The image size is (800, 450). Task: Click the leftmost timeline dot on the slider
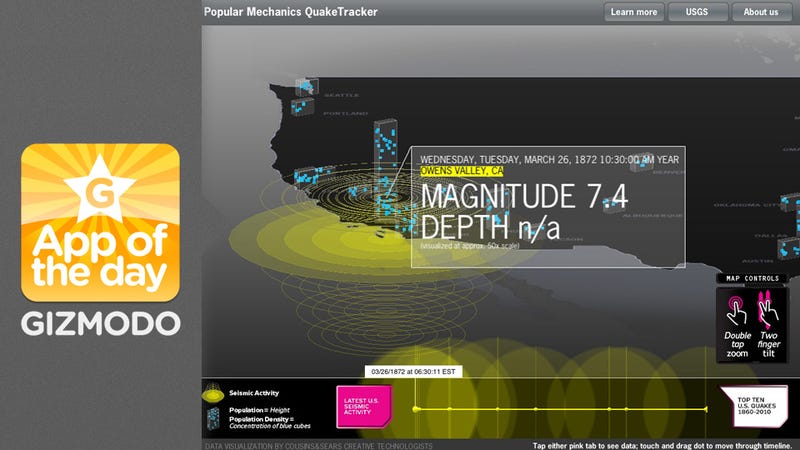(x=416, y=409)
